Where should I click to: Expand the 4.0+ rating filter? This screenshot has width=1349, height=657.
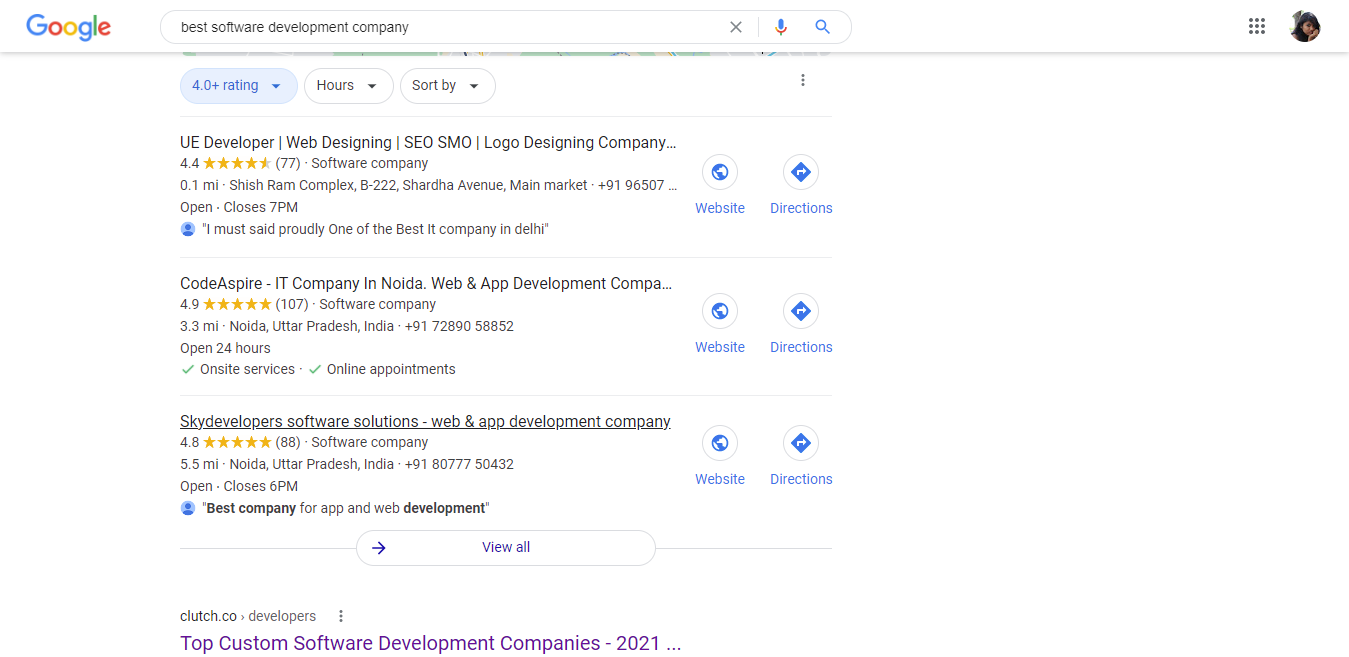coord(239,86)
